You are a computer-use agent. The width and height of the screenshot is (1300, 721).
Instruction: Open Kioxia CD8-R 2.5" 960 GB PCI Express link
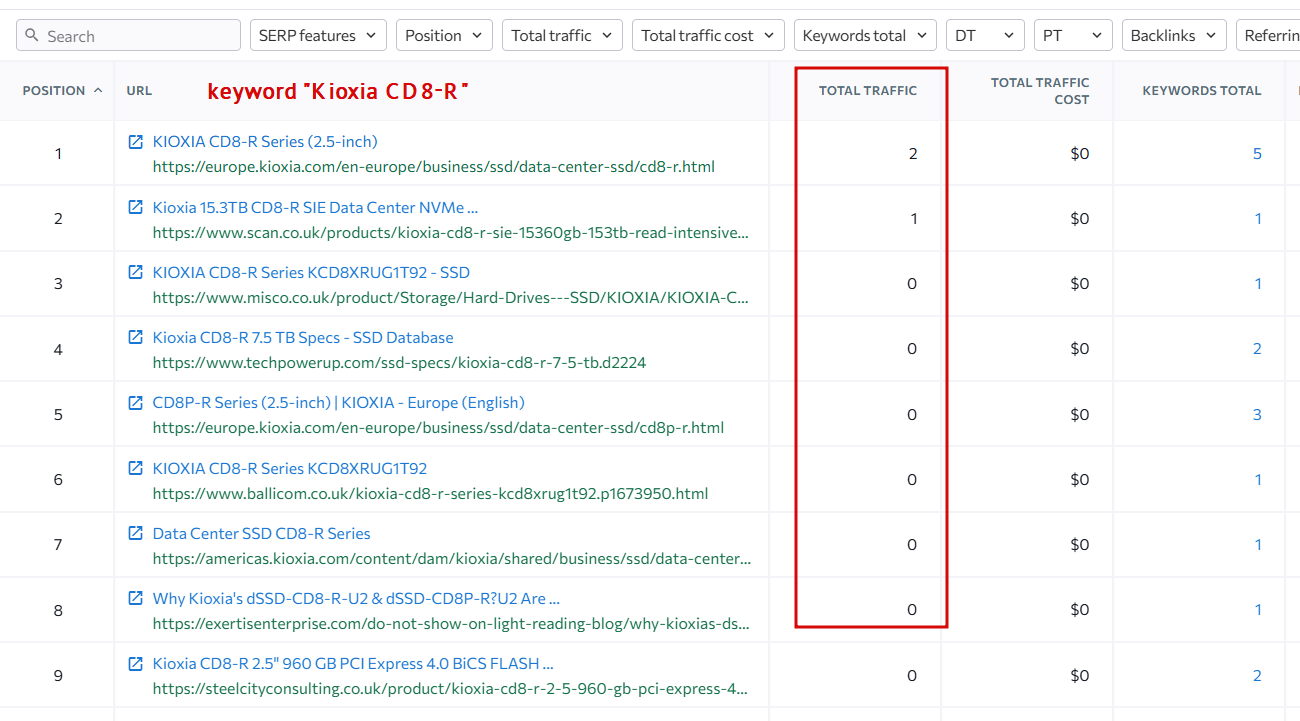point(353,663)
